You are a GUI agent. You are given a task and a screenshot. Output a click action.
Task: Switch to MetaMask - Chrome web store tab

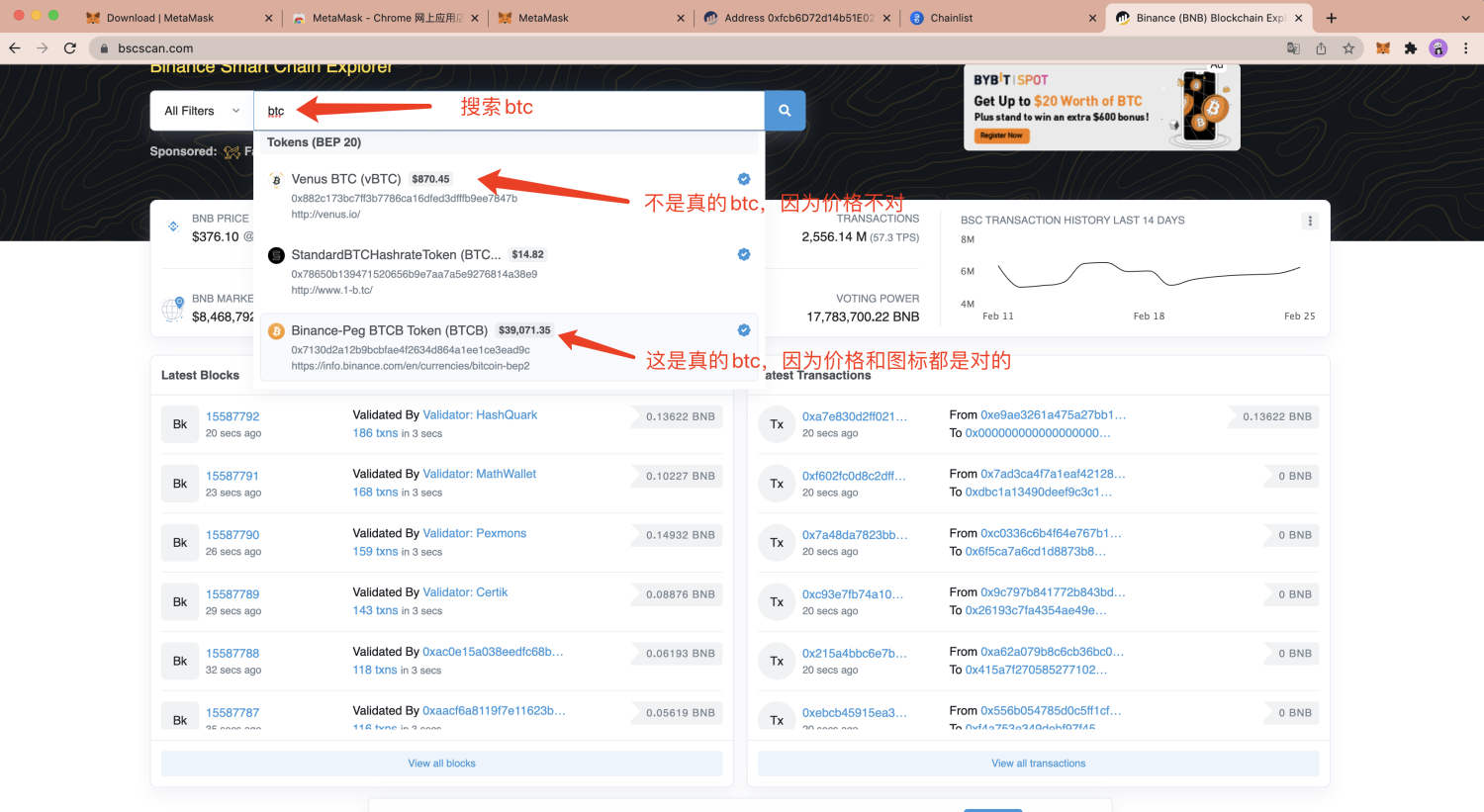[x=386, y=18]
